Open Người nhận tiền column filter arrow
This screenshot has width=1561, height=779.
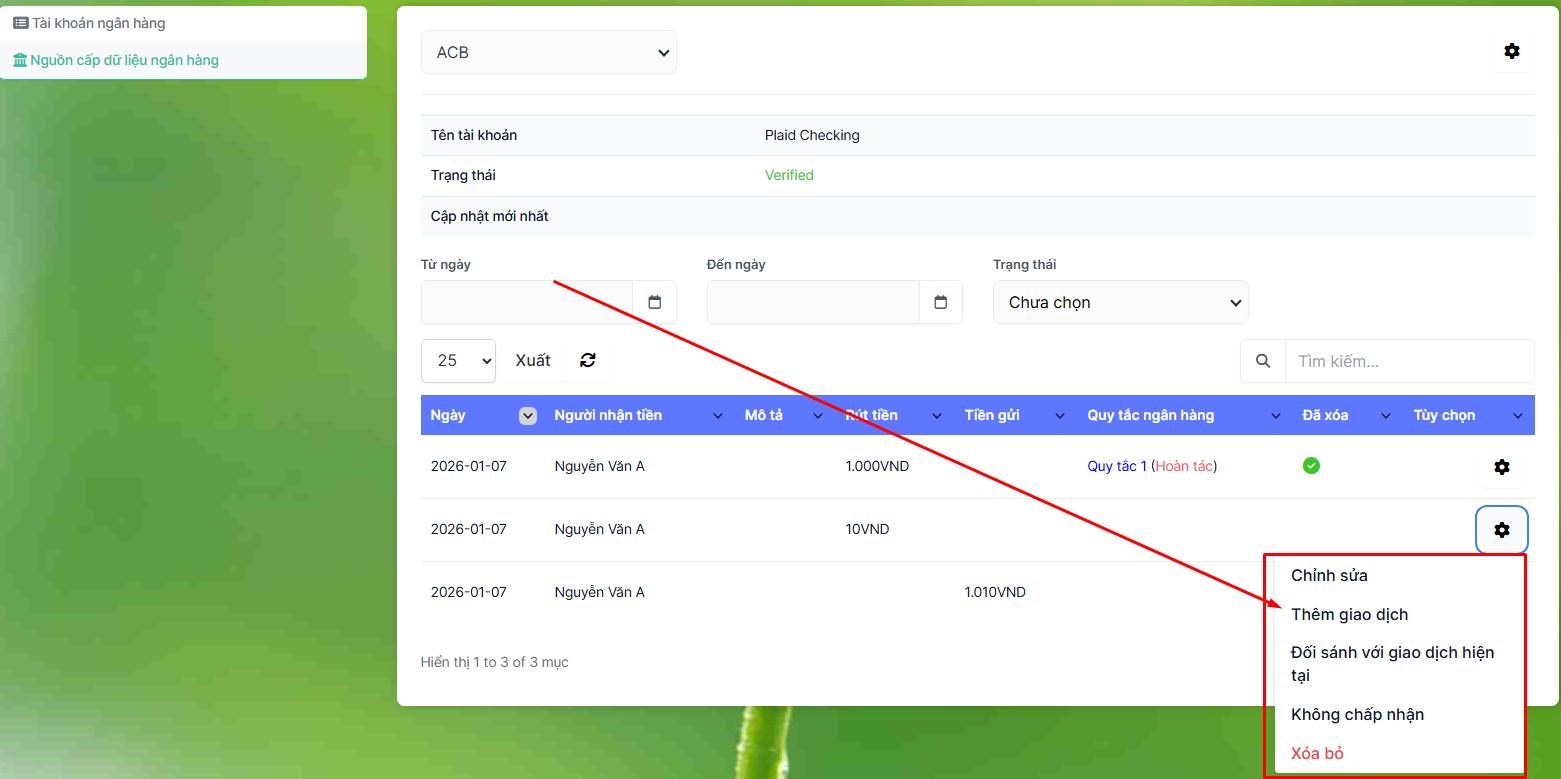717,416
